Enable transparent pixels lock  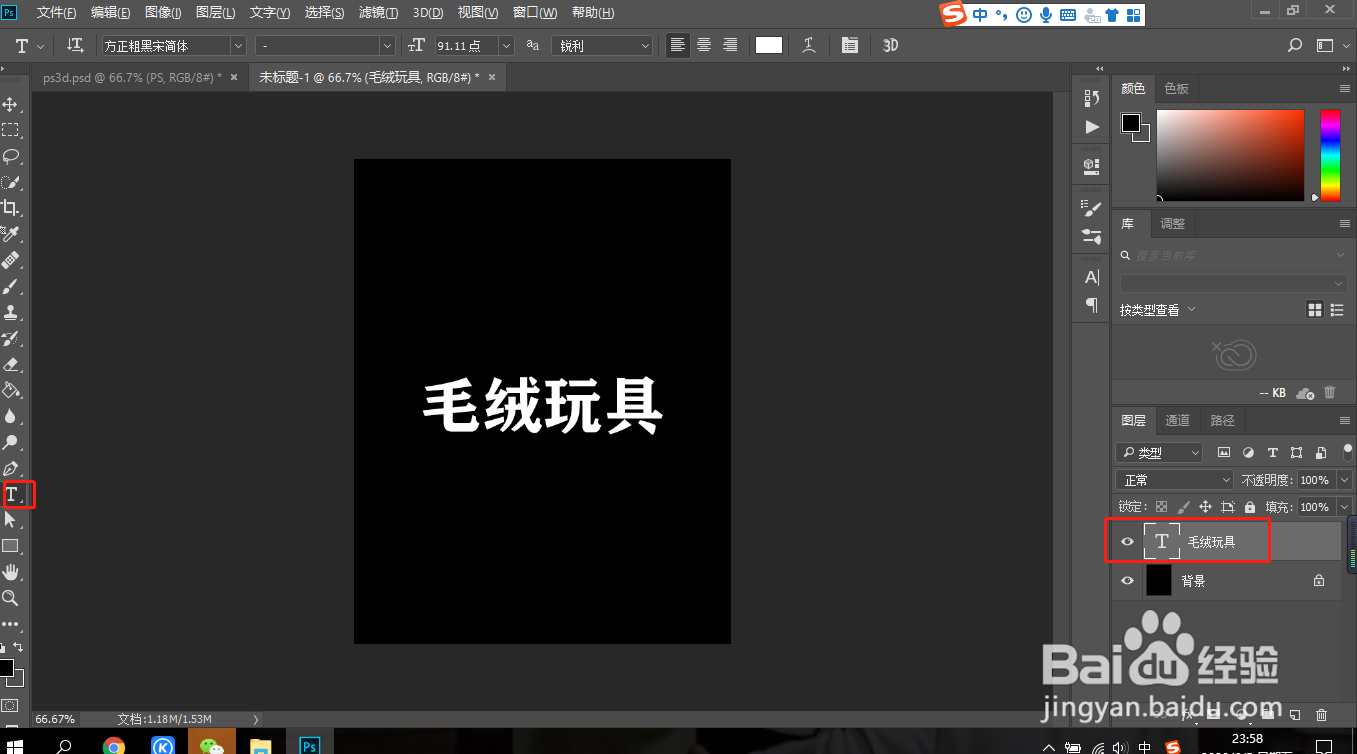[x=1160, y=507]
